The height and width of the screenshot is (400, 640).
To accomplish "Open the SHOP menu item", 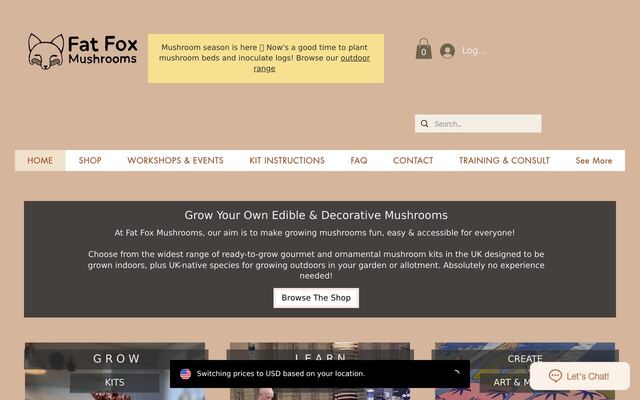I will (x=90, y=160).
